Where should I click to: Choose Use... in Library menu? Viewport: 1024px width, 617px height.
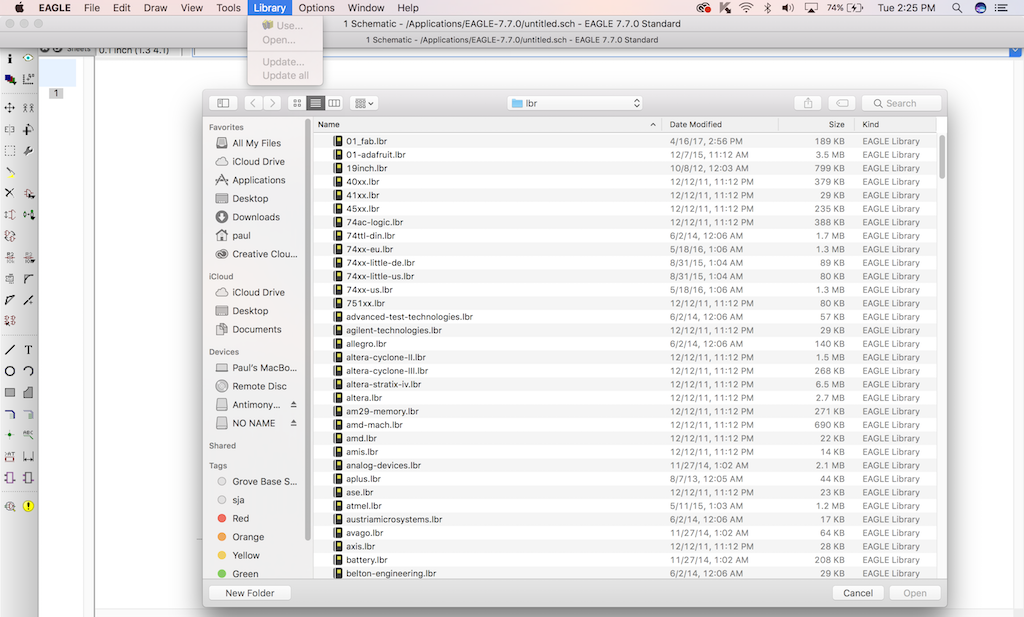(285, 25)
